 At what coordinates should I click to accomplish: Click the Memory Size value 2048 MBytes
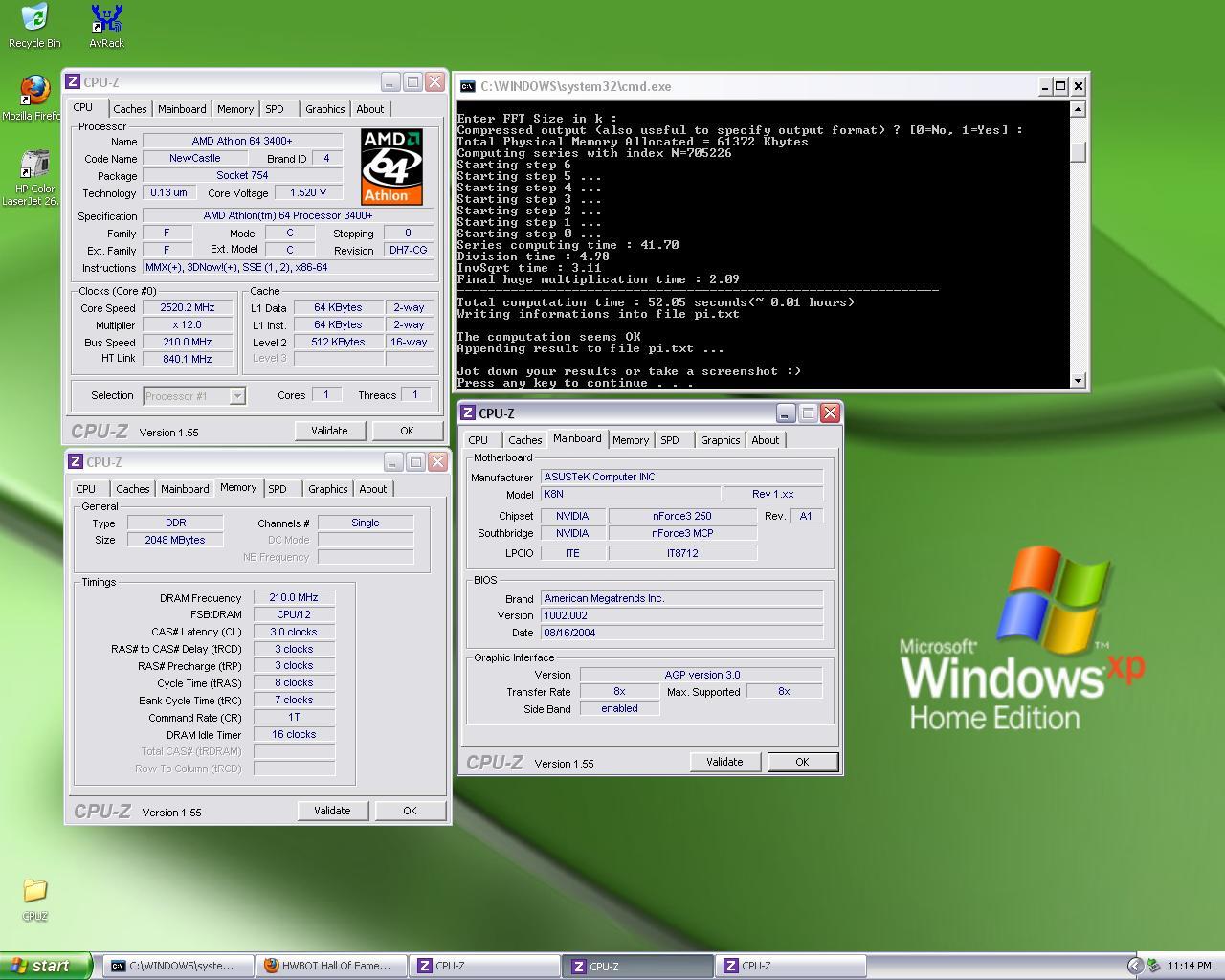(175, 540)
